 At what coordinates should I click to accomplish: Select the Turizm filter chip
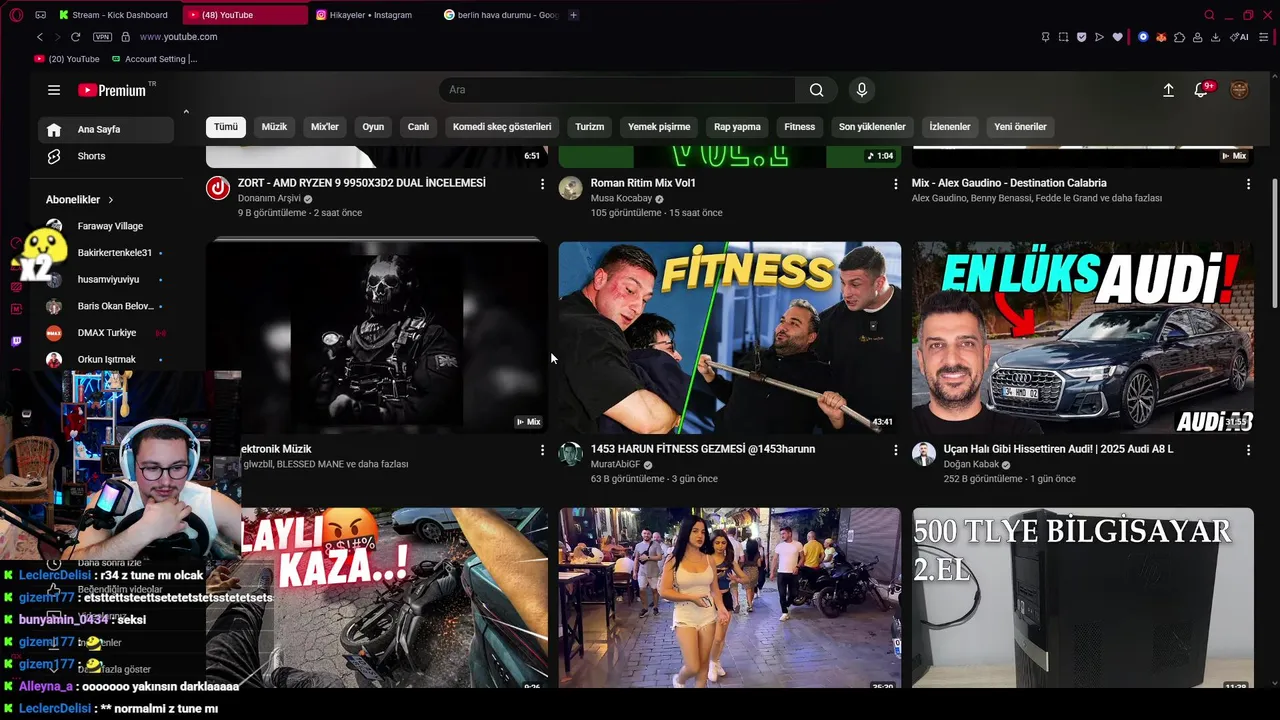[x=590, y=127]
